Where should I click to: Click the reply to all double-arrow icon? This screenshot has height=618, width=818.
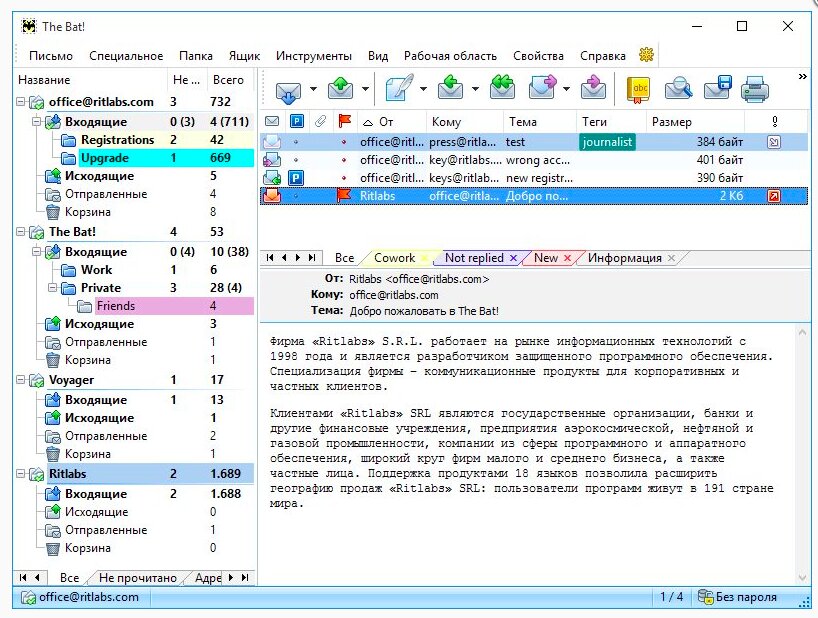502,90
